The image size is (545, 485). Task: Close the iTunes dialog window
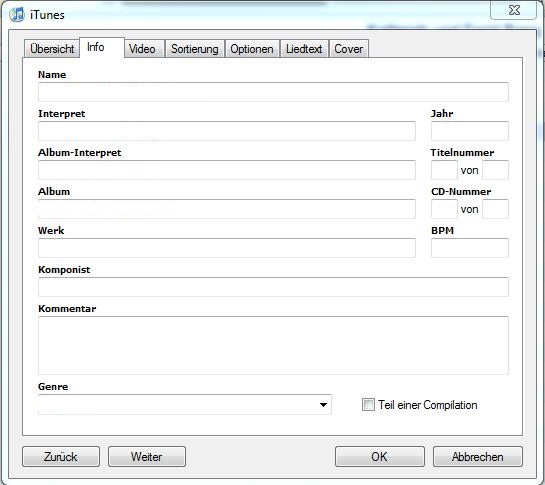514,10
